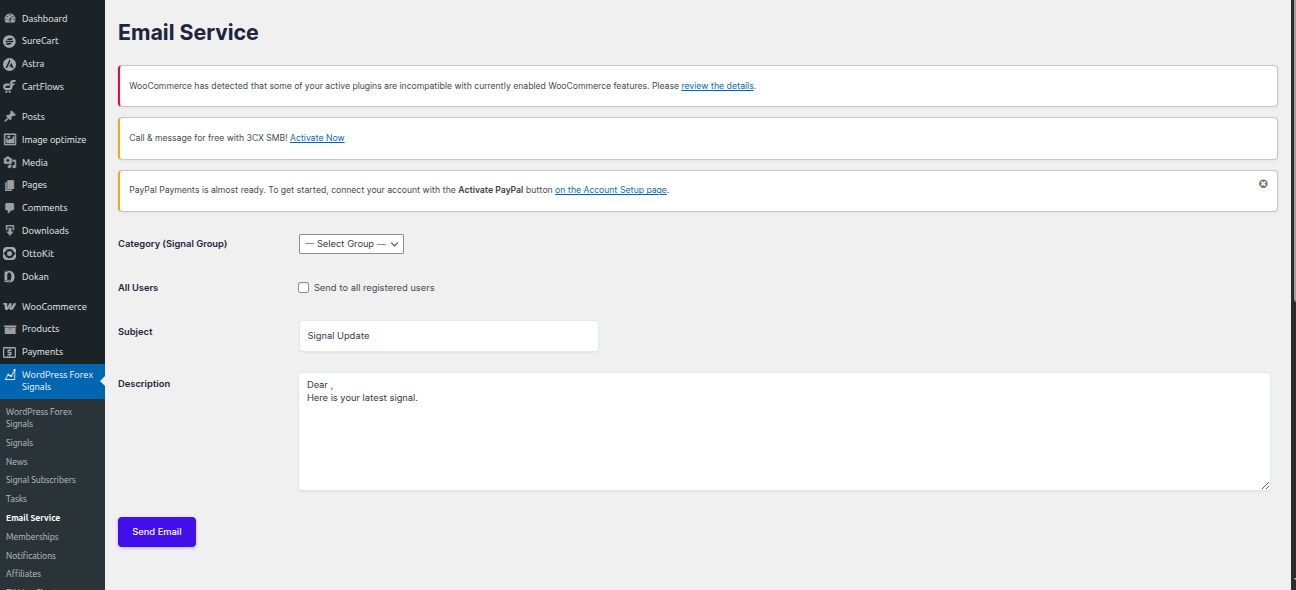
Task: Open the Select Group dropdown
Action: click(x=351, y=244)
